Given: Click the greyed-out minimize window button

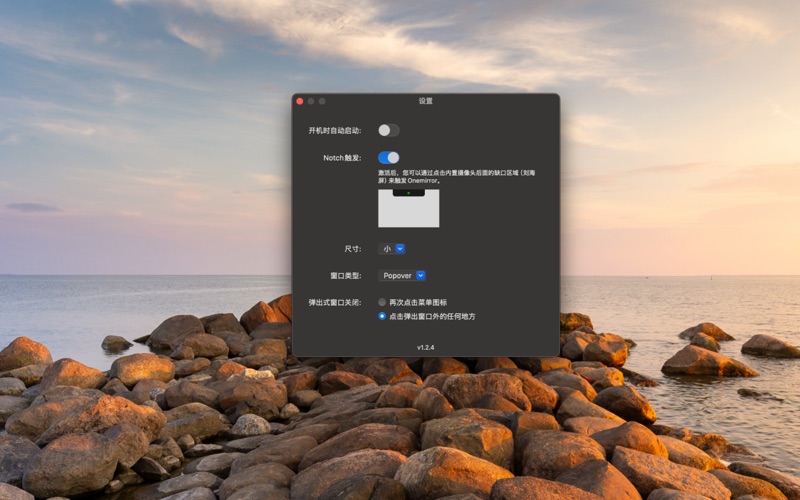Looking at the screenshot, I should coord(311,101).
